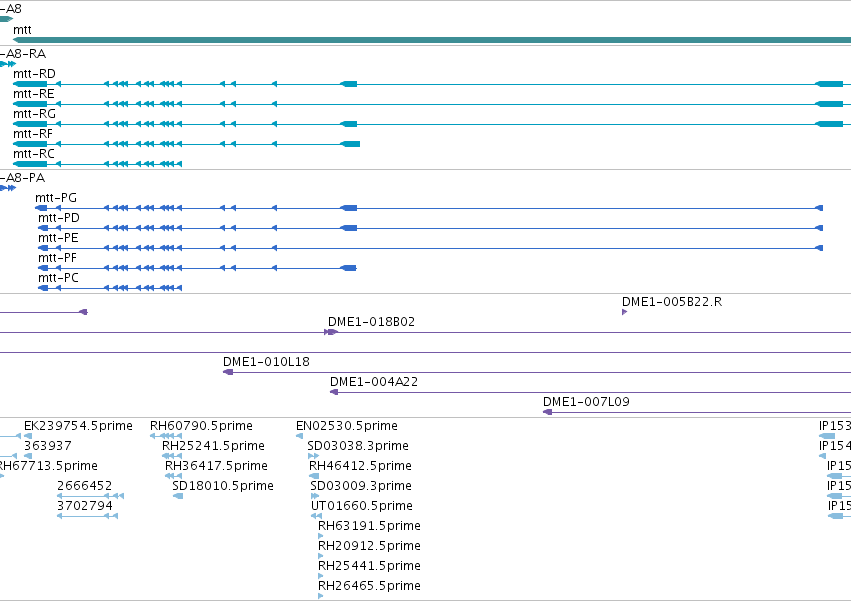Select the mtt-RC transcript label

pos(34,154)
